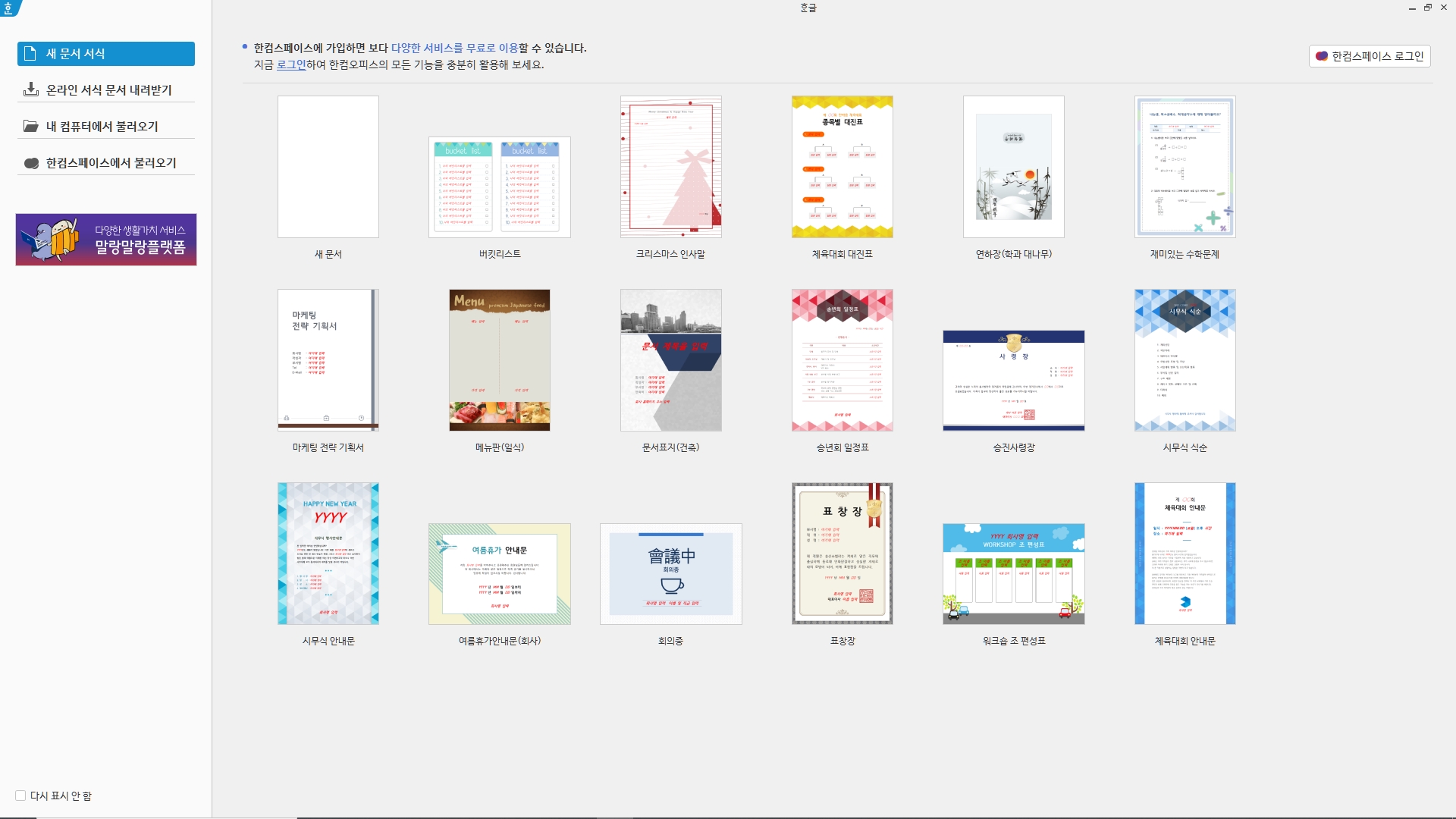Select the 크리스마스 인사말 template
Screen dimensions: 1456x819
tap(670, 167)
